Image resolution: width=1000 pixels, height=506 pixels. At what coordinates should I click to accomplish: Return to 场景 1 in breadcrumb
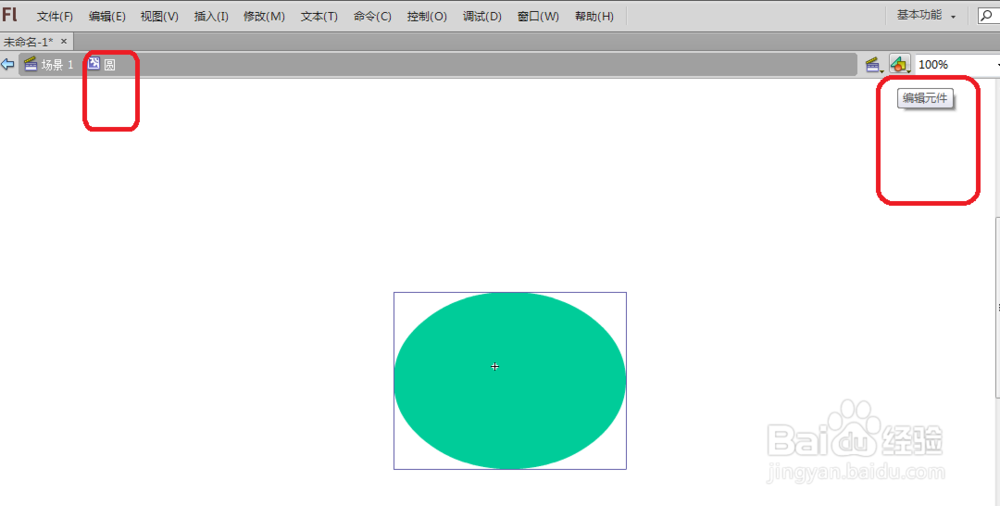[57, 64]
